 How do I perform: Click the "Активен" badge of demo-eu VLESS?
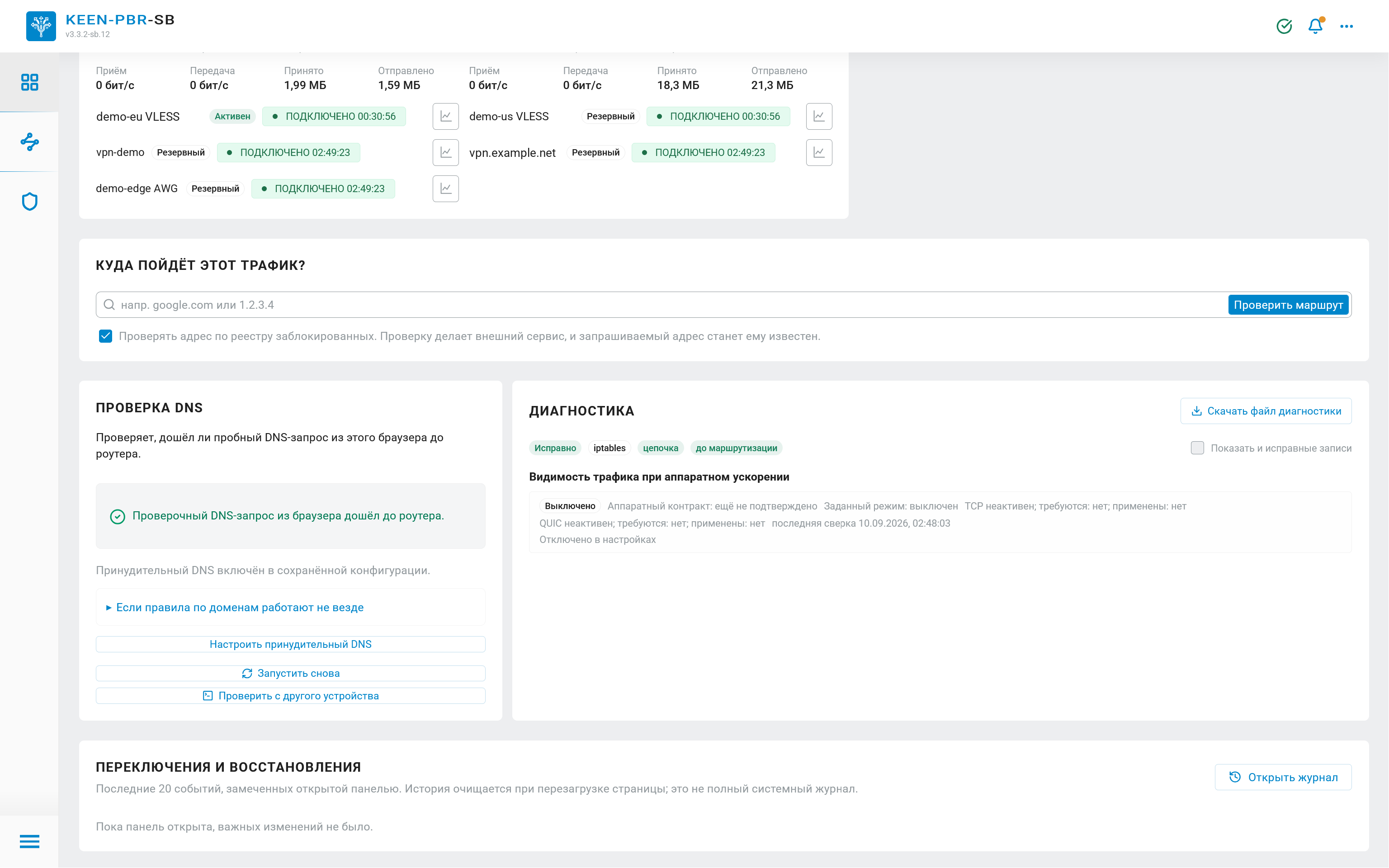232,117
